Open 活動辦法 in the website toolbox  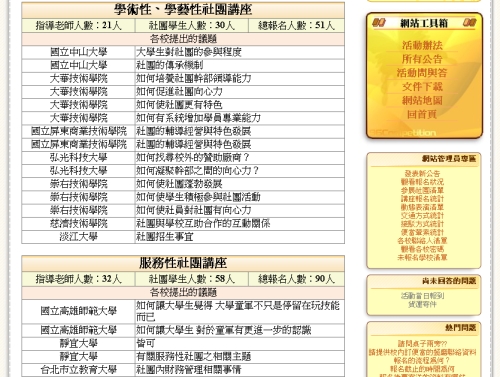(422, 45)
